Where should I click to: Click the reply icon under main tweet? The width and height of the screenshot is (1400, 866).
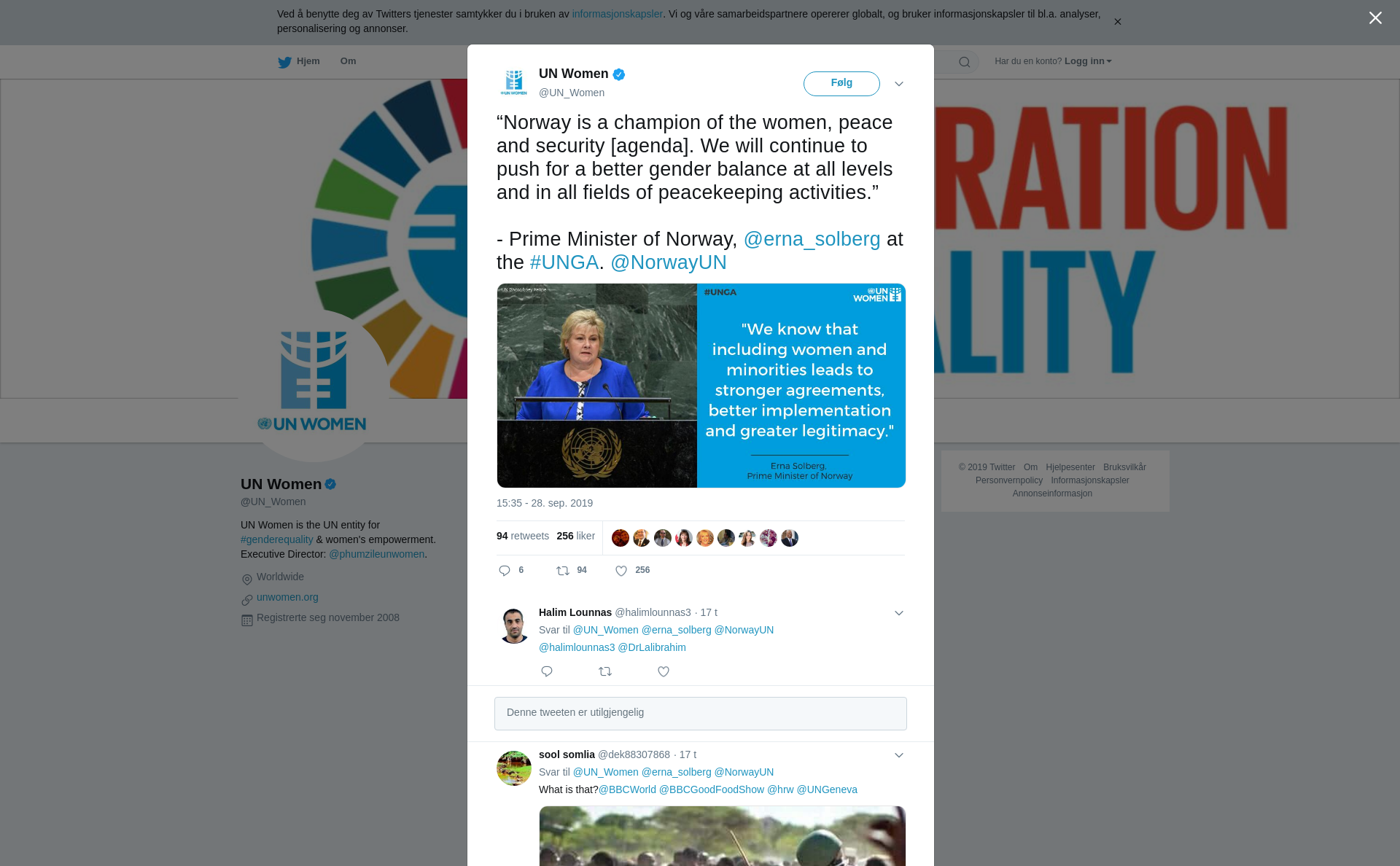tap(504, 571)
